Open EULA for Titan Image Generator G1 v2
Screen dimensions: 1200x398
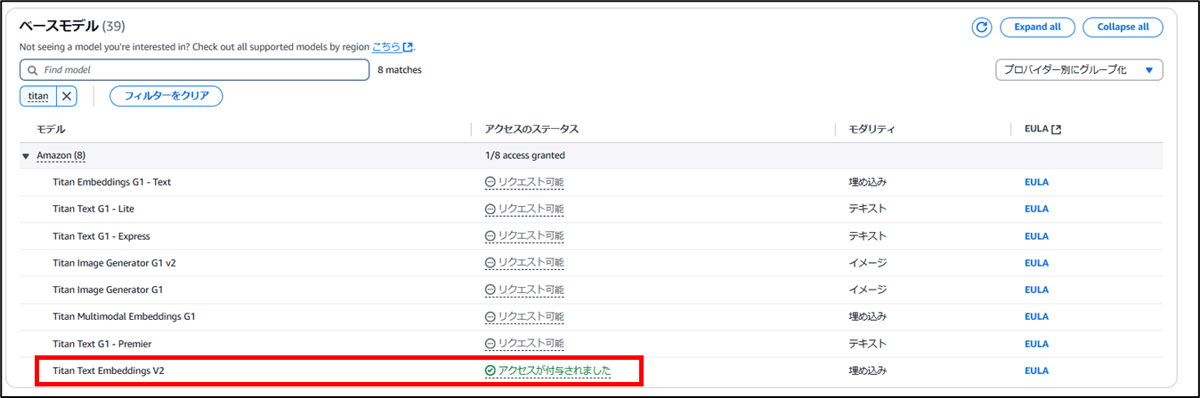click(x=1036, y=263)
